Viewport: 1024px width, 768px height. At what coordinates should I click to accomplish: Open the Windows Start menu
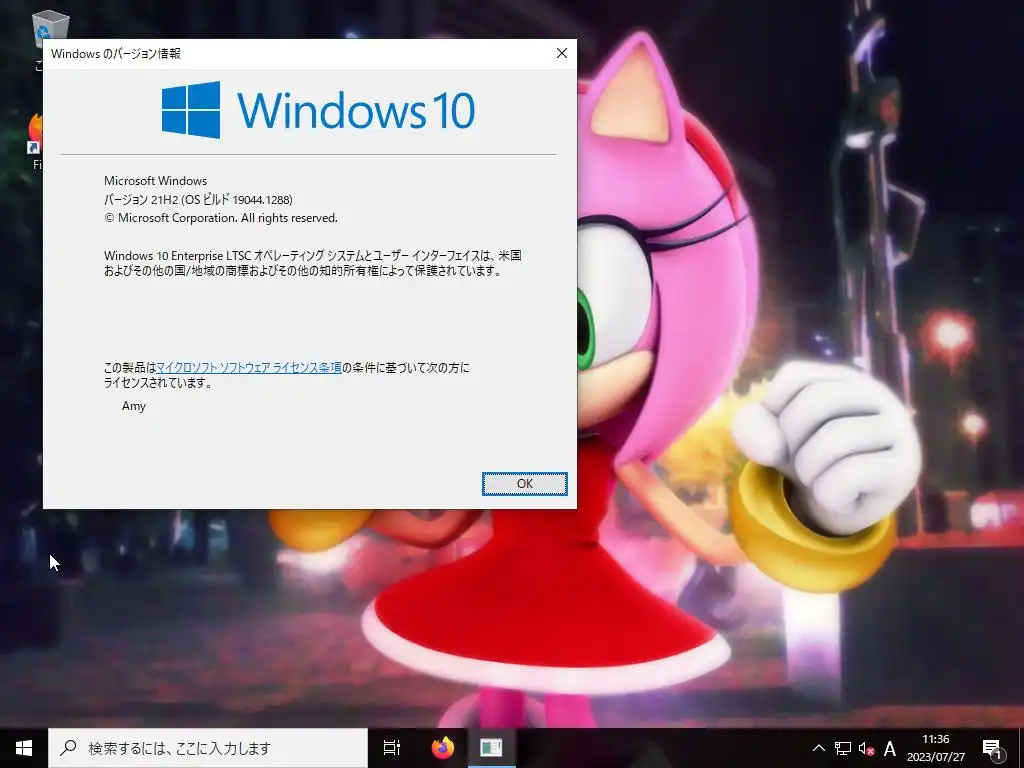tap(24, 748)
